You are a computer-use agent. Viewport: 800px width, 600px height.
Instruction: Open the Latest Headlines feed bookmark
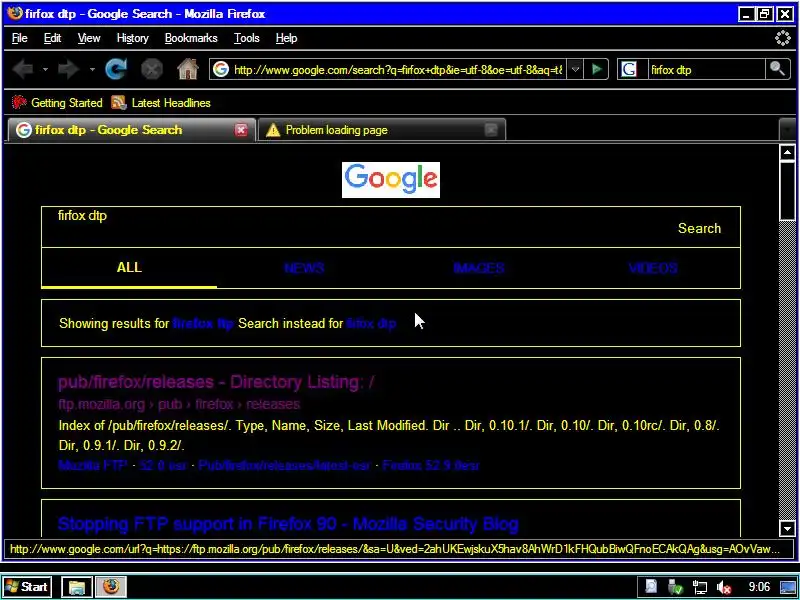point(161,103)
